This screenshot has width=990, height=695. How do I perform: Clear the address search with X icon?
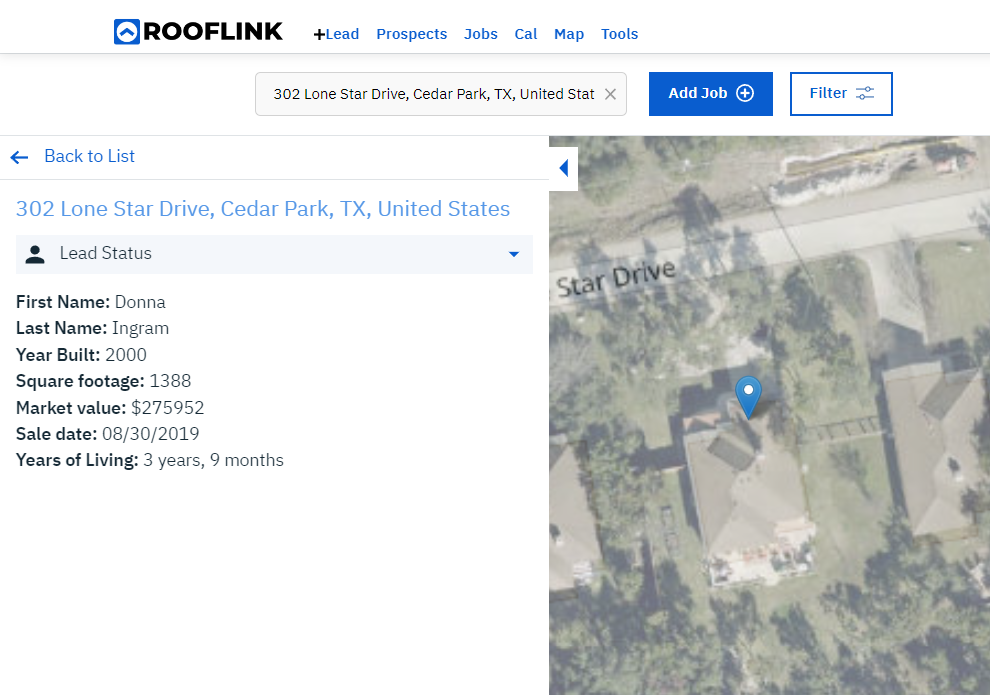click(x=610, y=94)
